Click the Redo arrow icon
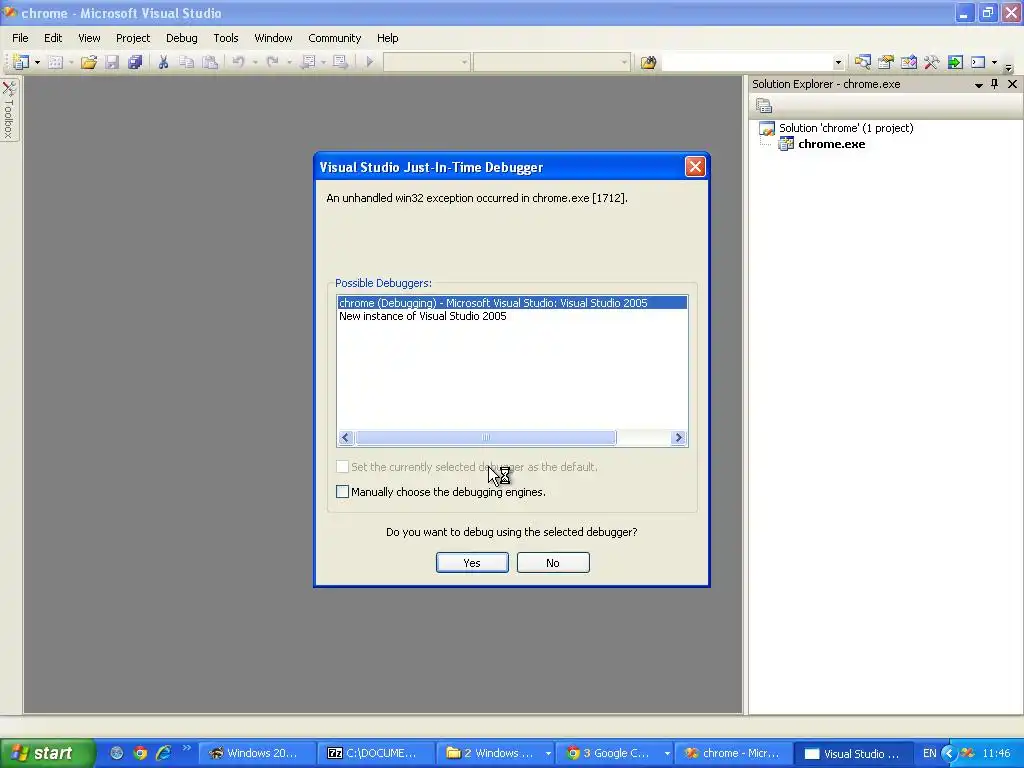1024x768 pixels. 272,62
